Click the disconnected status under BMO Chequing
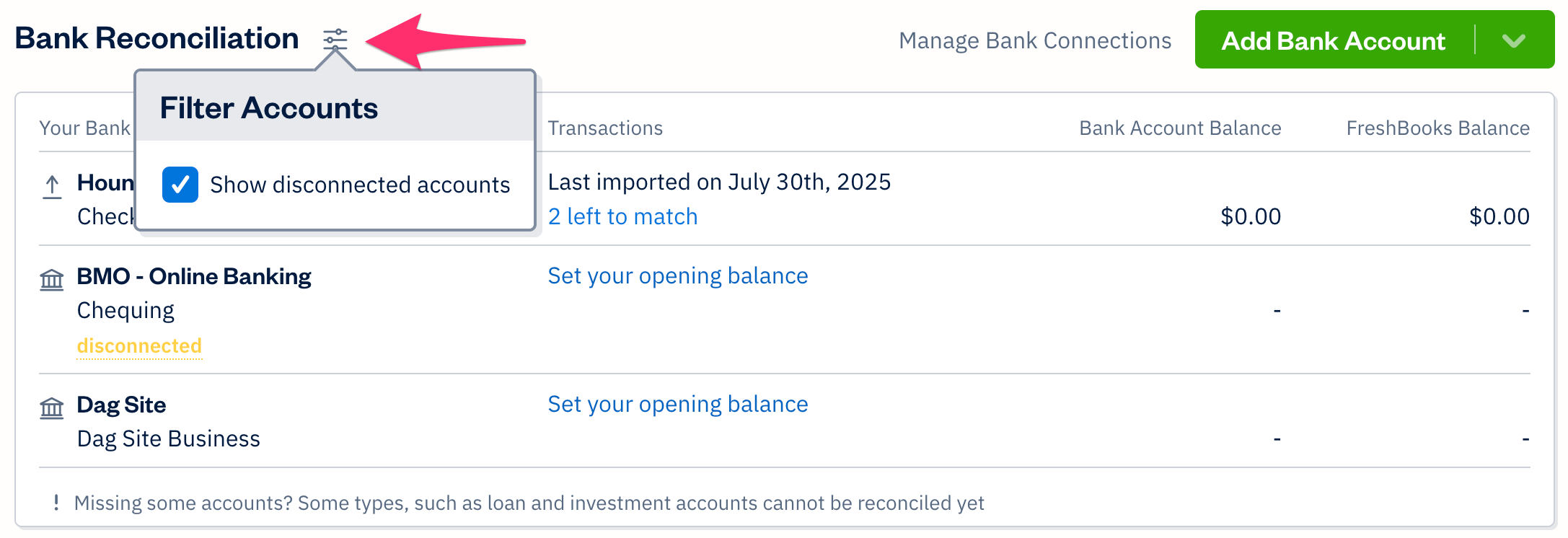The width and height of the screenshot is (1568, 538). coord(139,346)
